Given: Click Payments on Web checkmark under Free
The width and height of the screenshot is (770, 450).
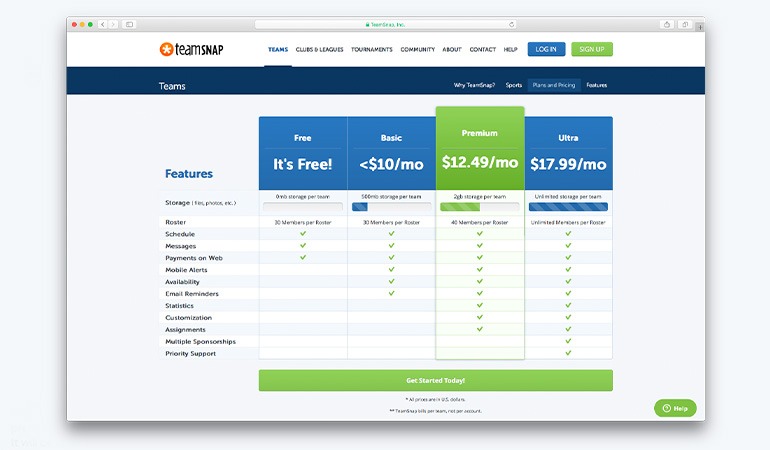Looking at the screenshot, I should tap(303, 257).
